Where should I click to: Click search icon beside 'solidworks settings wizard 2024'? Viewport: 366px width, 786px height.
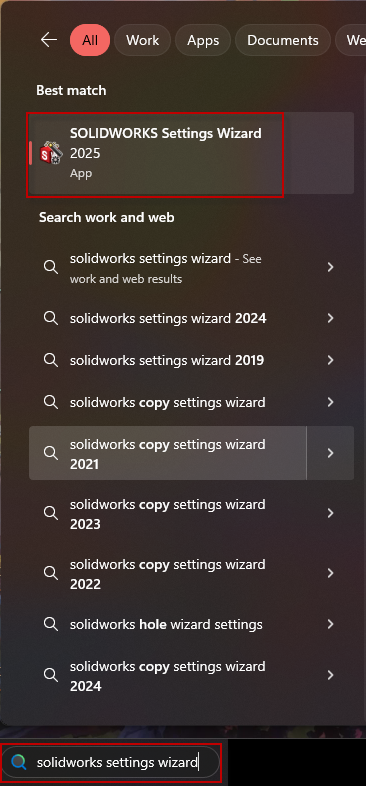point(51,318)
